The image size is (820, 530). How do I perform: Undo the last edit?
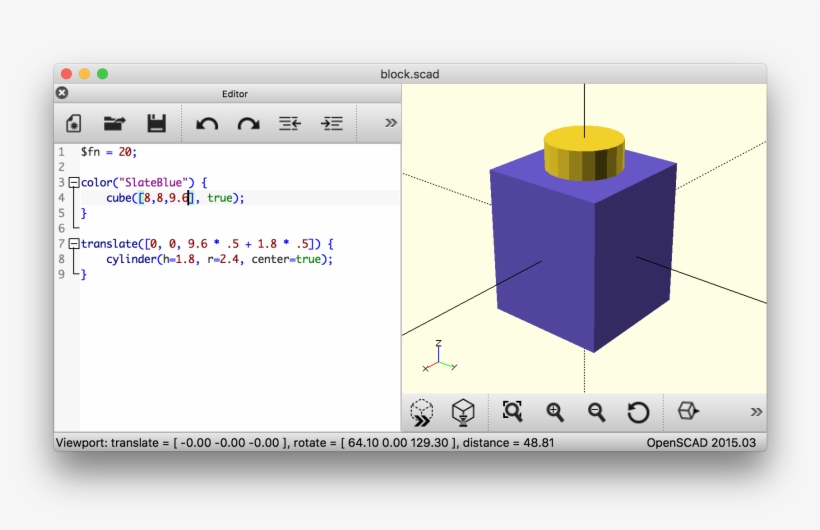tap(207, 124)
